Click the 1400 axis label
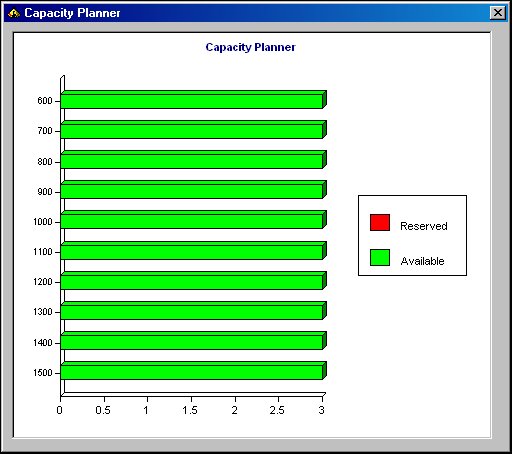 (x=43, y=343)
